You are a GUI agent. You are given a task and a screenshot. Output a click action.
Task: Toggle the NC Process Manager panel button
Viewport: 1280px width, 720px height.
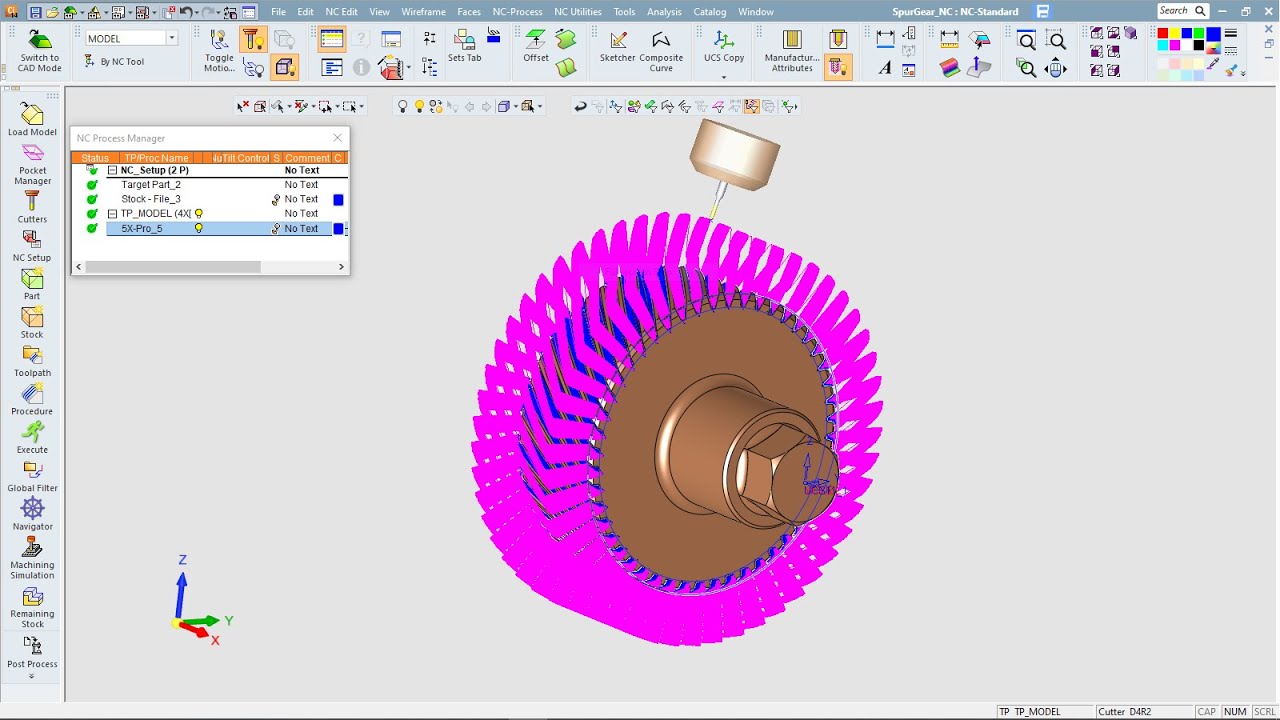[332, 40]
